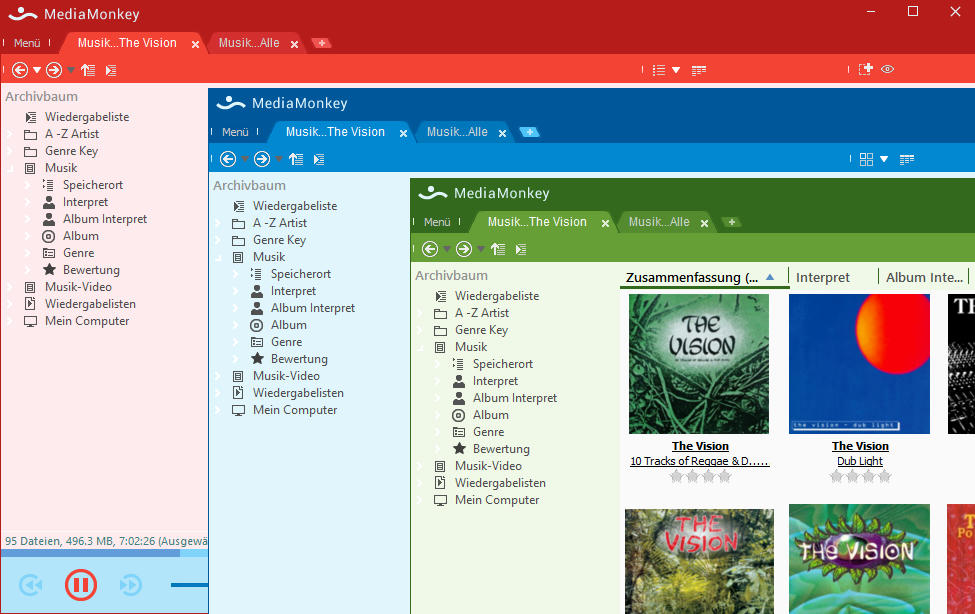Screen dimensions: 975x614
Task: Open back history dropdown in red window
Action: [x=37, y=70]
